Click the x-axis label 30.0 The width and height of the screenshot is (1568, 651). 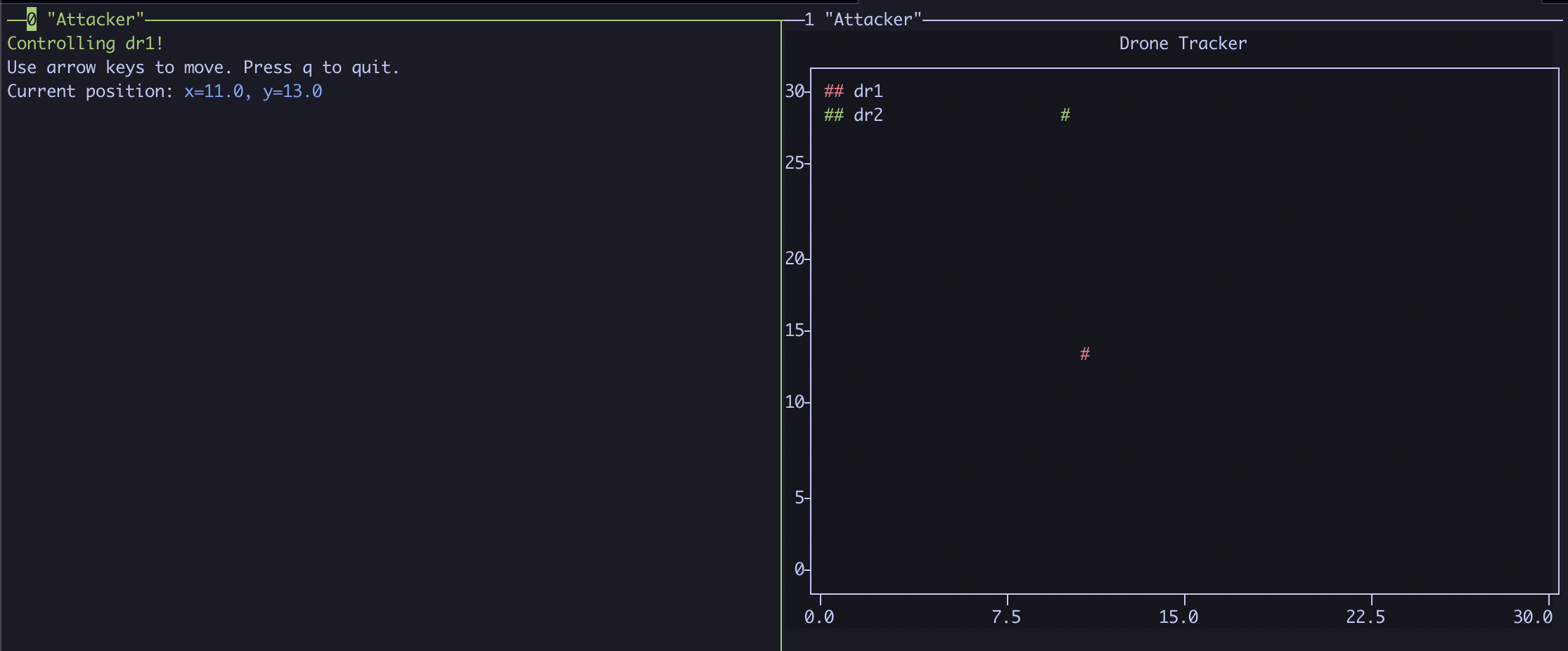coord(1533,617)
